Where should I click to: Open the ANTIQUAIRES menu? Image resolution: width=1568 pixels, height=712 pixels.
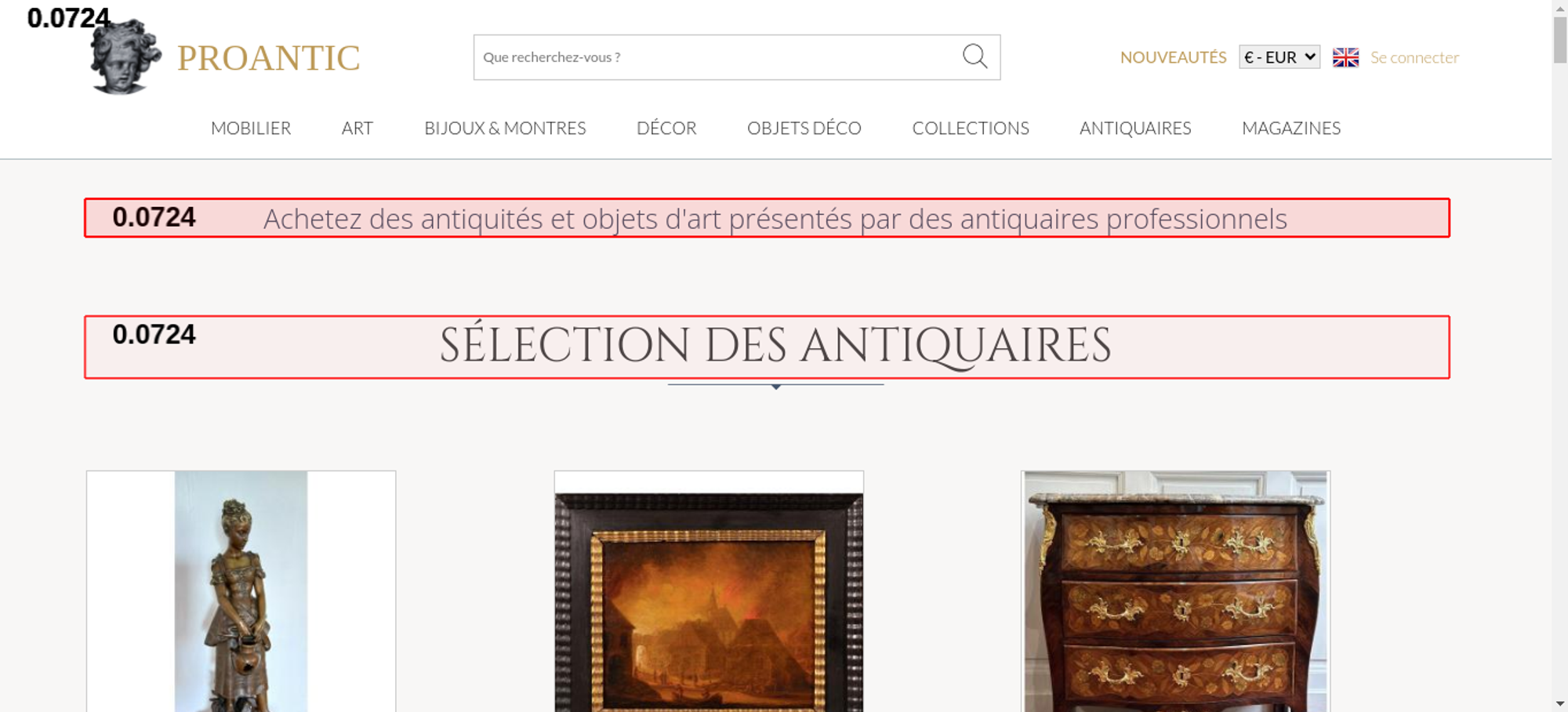(1135, 128)
